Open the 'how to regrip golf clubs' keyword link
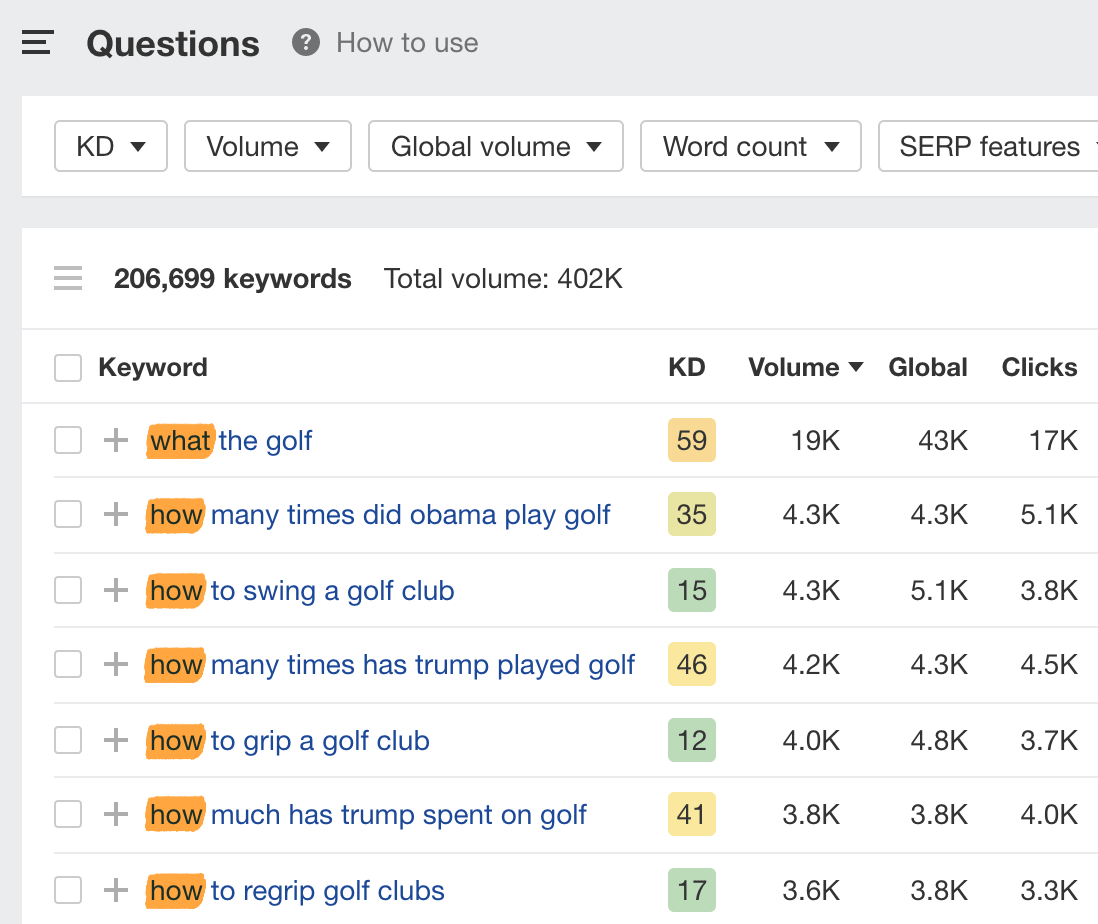Viewport: 1098px width, 924px height. 327,890
